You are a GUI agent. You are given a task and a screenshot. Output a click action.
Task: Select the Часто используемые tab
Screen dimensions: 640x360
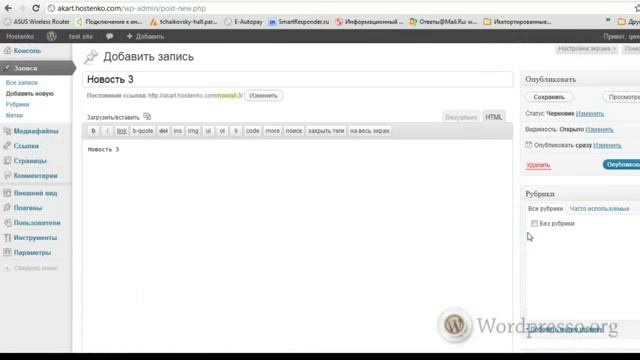(x=599, y=209)
